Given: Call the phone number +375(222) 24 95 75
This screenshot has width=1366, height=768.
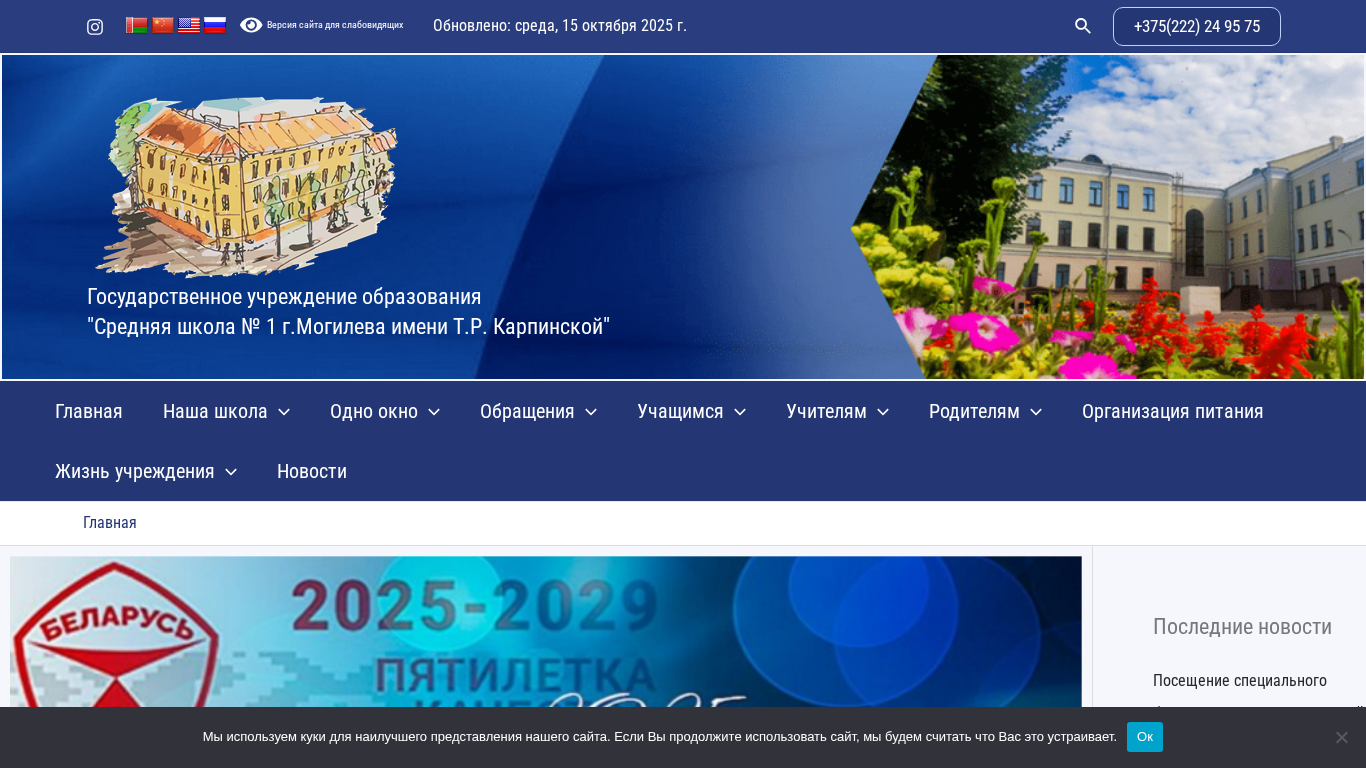Looking at the screenshot, I should coord(1197,26).
